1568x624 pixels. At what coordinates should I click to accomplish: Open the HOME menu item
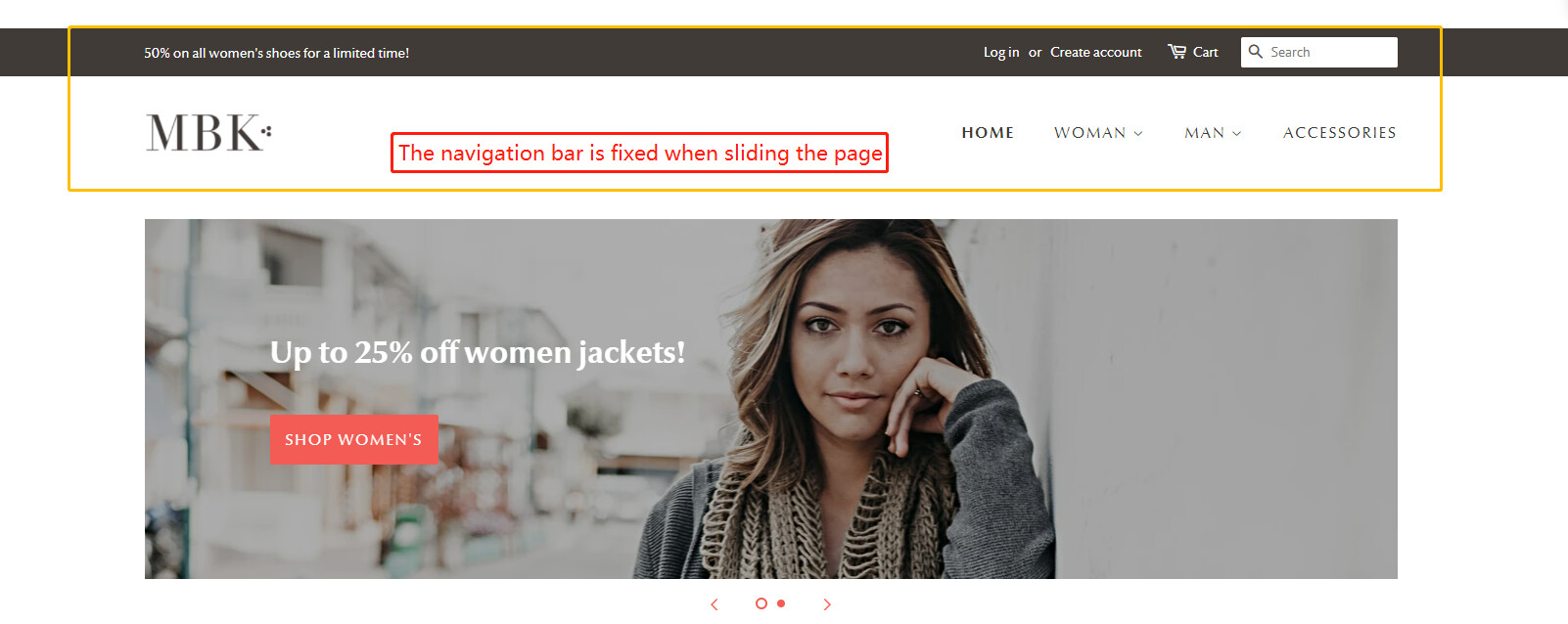(988, 133)
